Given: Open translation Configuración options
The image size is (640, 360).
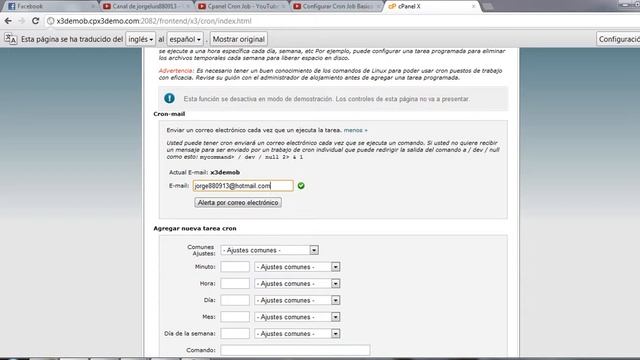Looking at the screenshot, I should click(618, 39).
